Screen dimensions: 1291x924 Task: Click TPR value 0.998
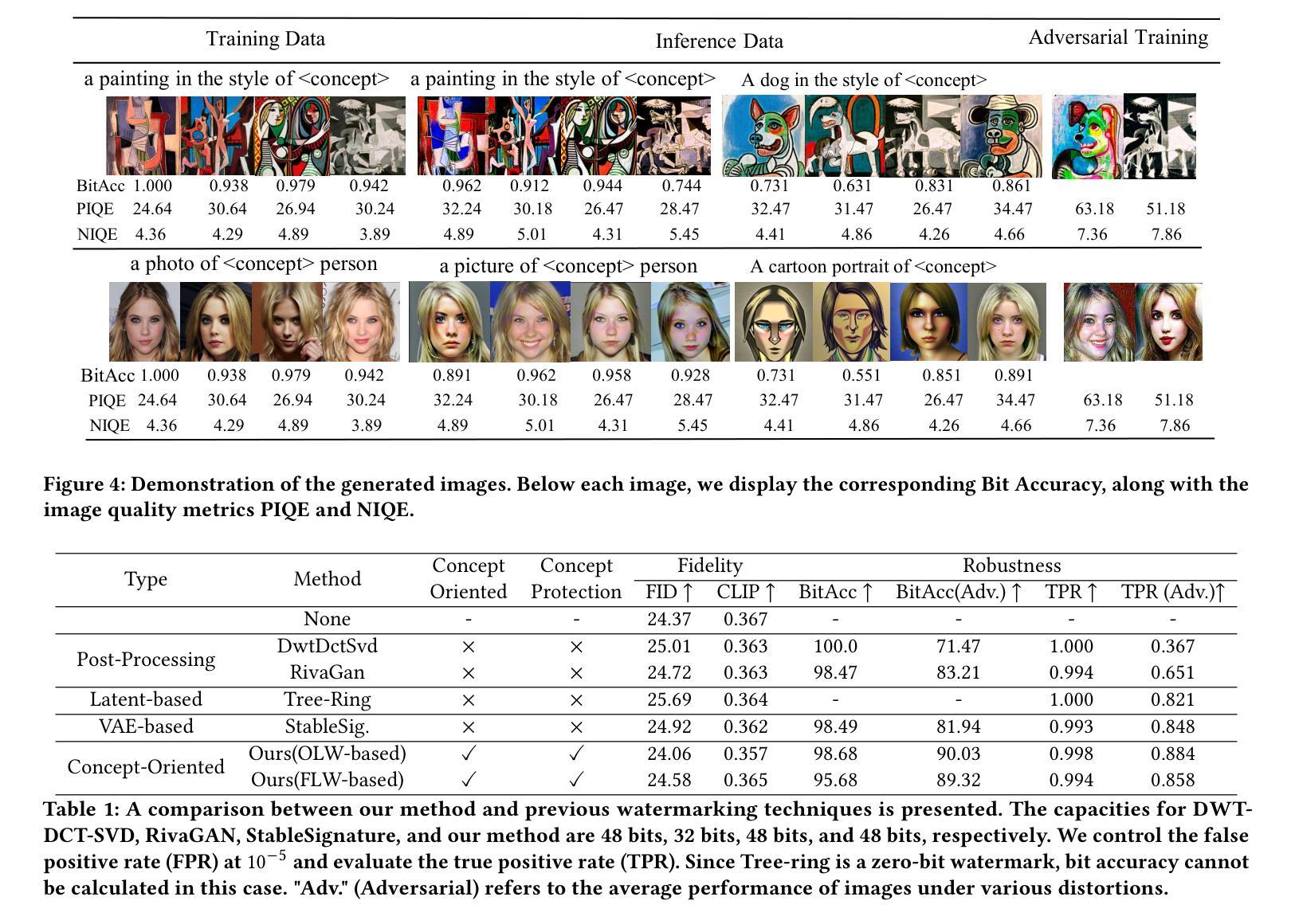[x=1071, y=754]
